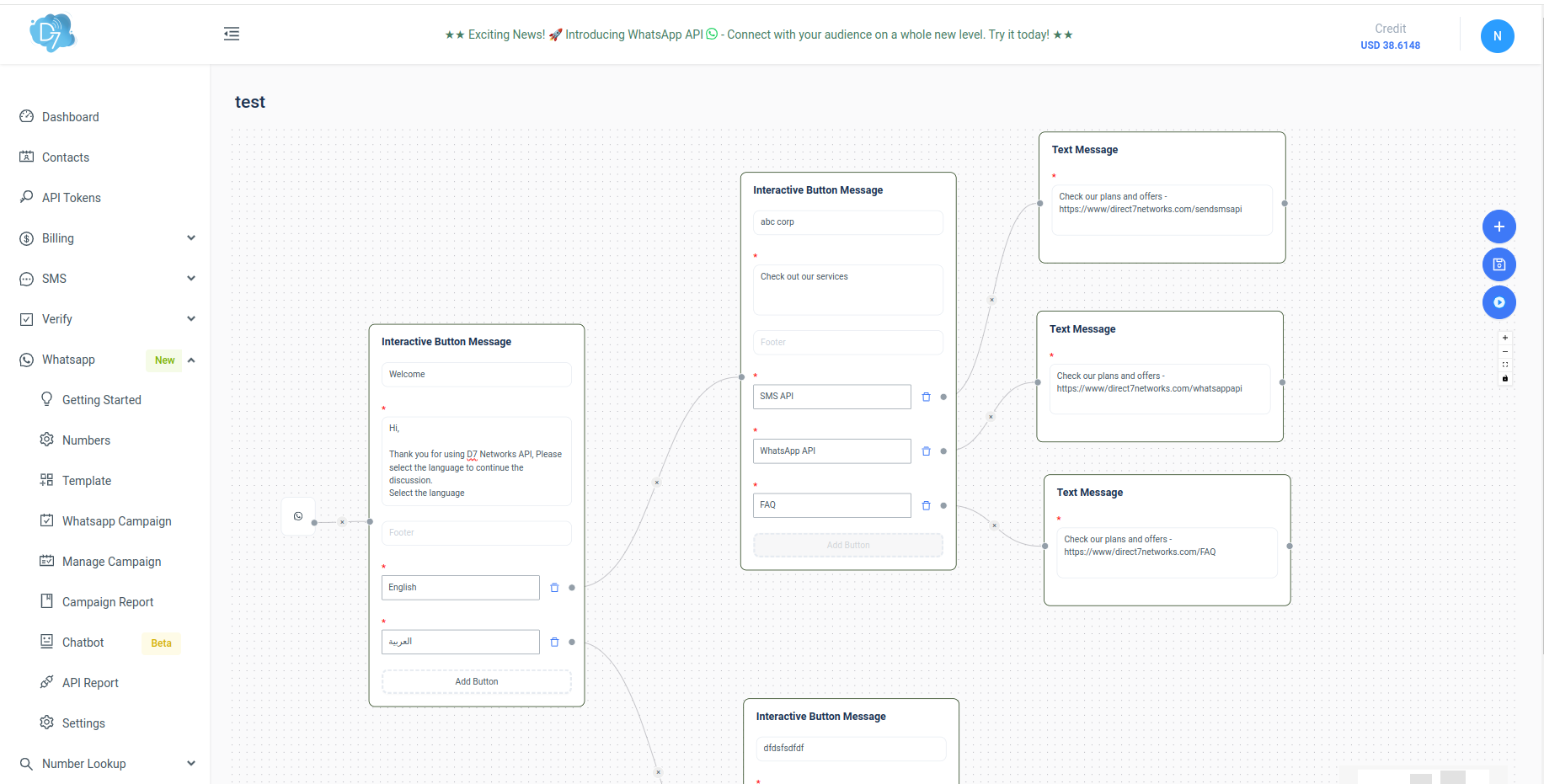Run the flow using the play button
This screenshot has width=1544, height=784.
pyautogui.click(x=1499, y=302)
